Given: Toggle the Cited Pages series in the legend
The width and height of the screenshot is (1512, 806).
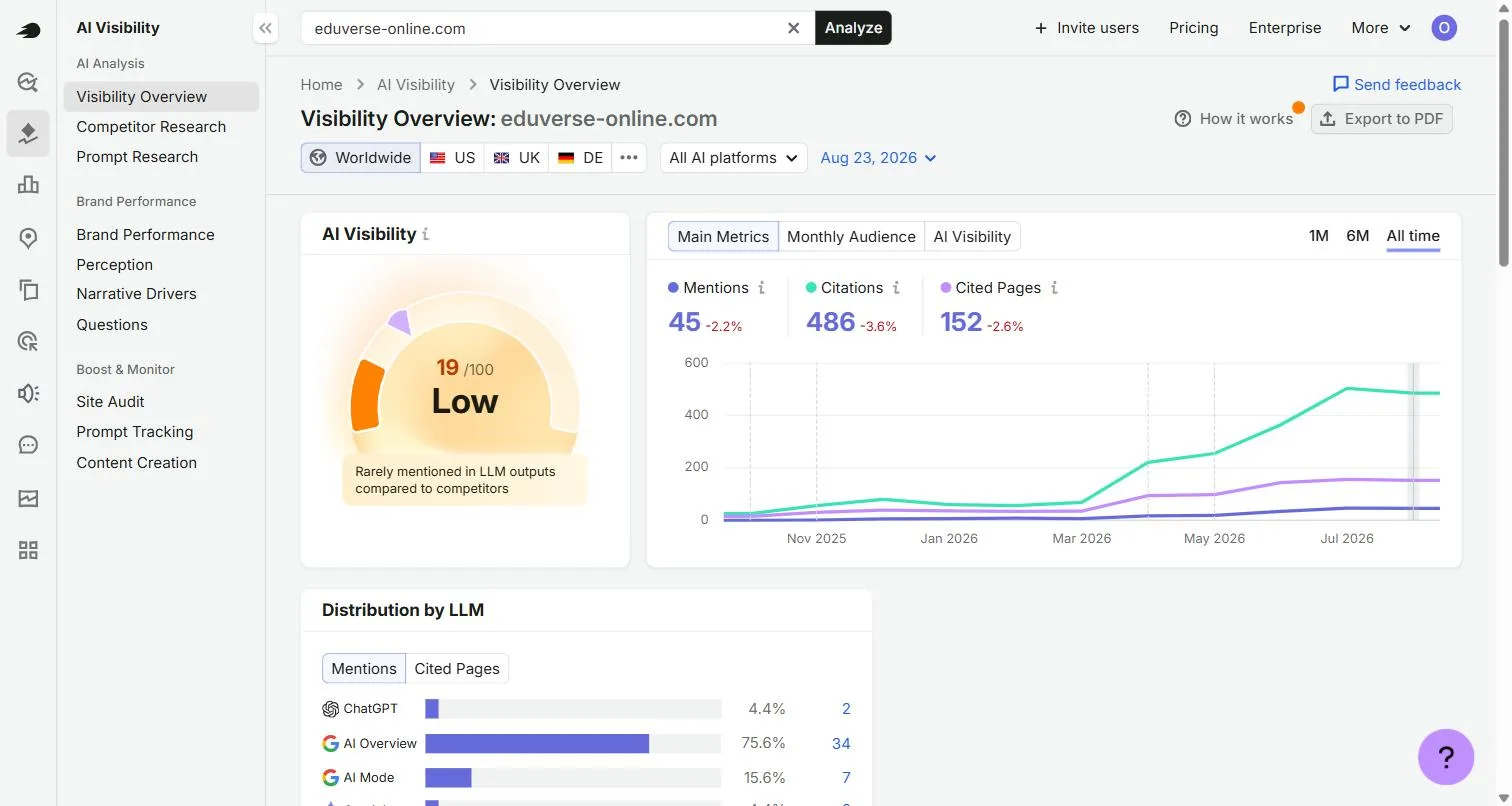Looking at the screenshot, I should pyautogui.click(x=991, y=288).
